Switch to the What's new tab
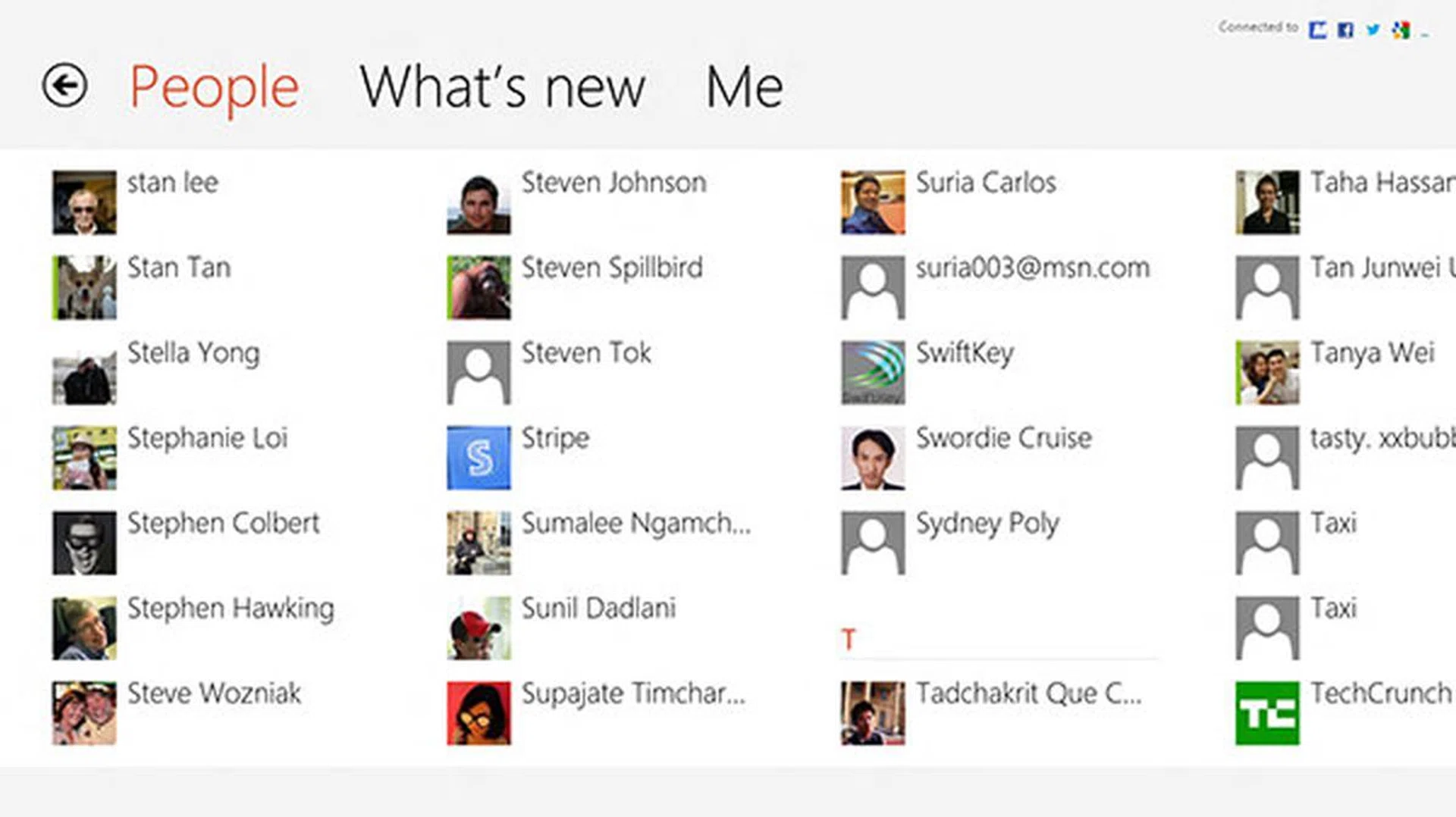Screen dimensions: 1456x817 pos(502,87)
